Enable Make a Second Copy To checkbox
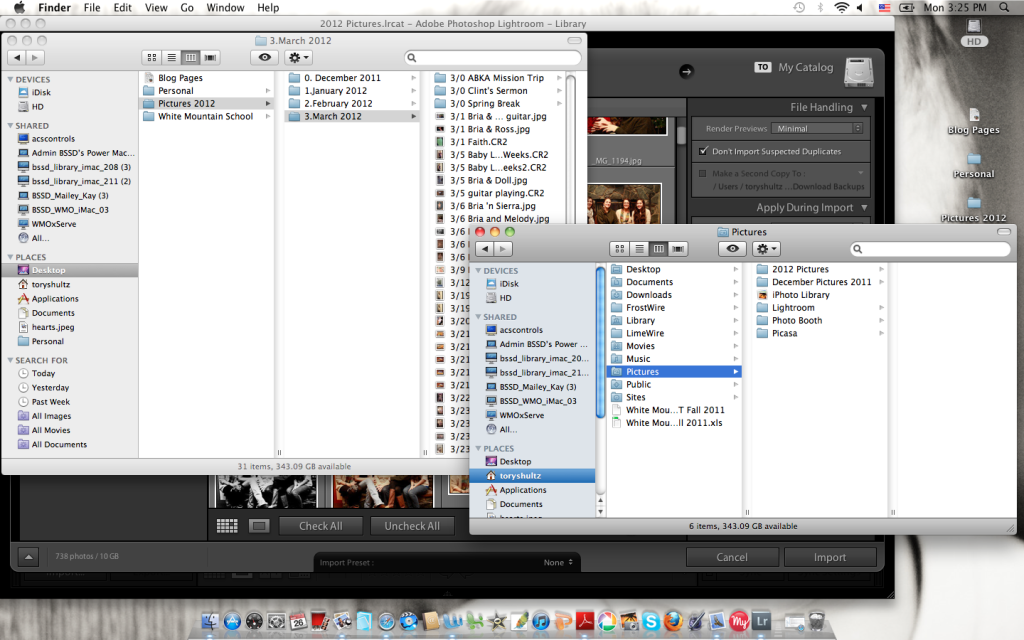 pos(703,174)
